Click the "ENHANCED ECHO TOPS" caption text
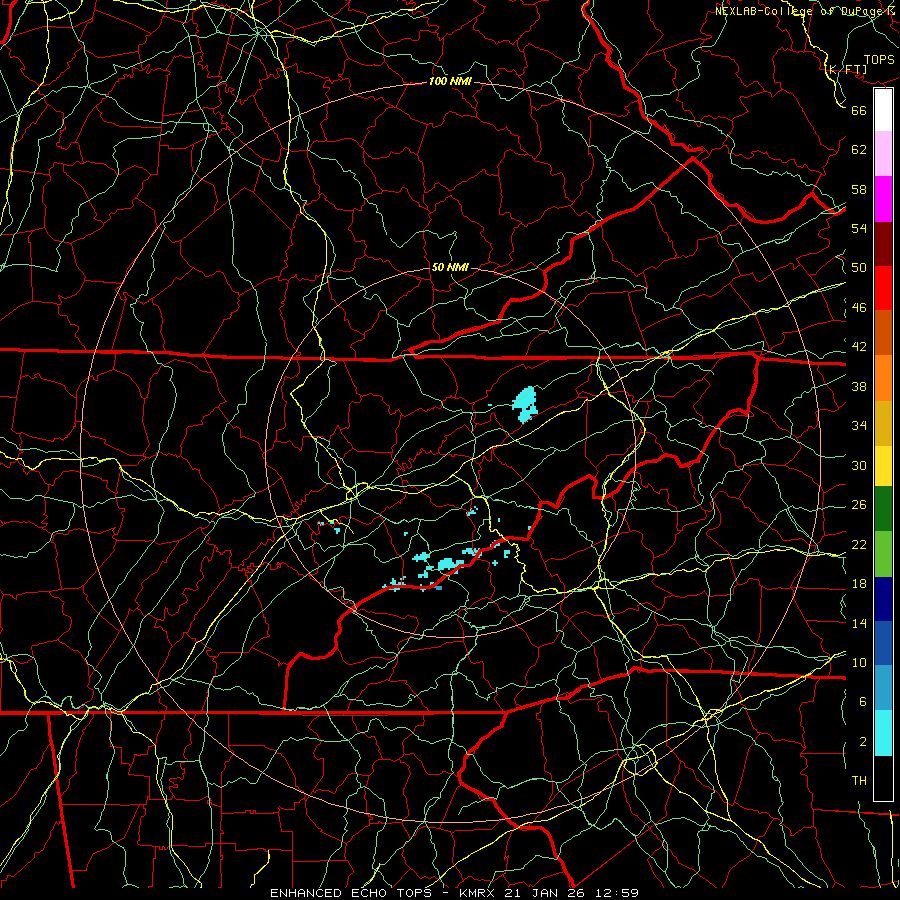This screenshot has width=900, height=900. coord(350,893)
